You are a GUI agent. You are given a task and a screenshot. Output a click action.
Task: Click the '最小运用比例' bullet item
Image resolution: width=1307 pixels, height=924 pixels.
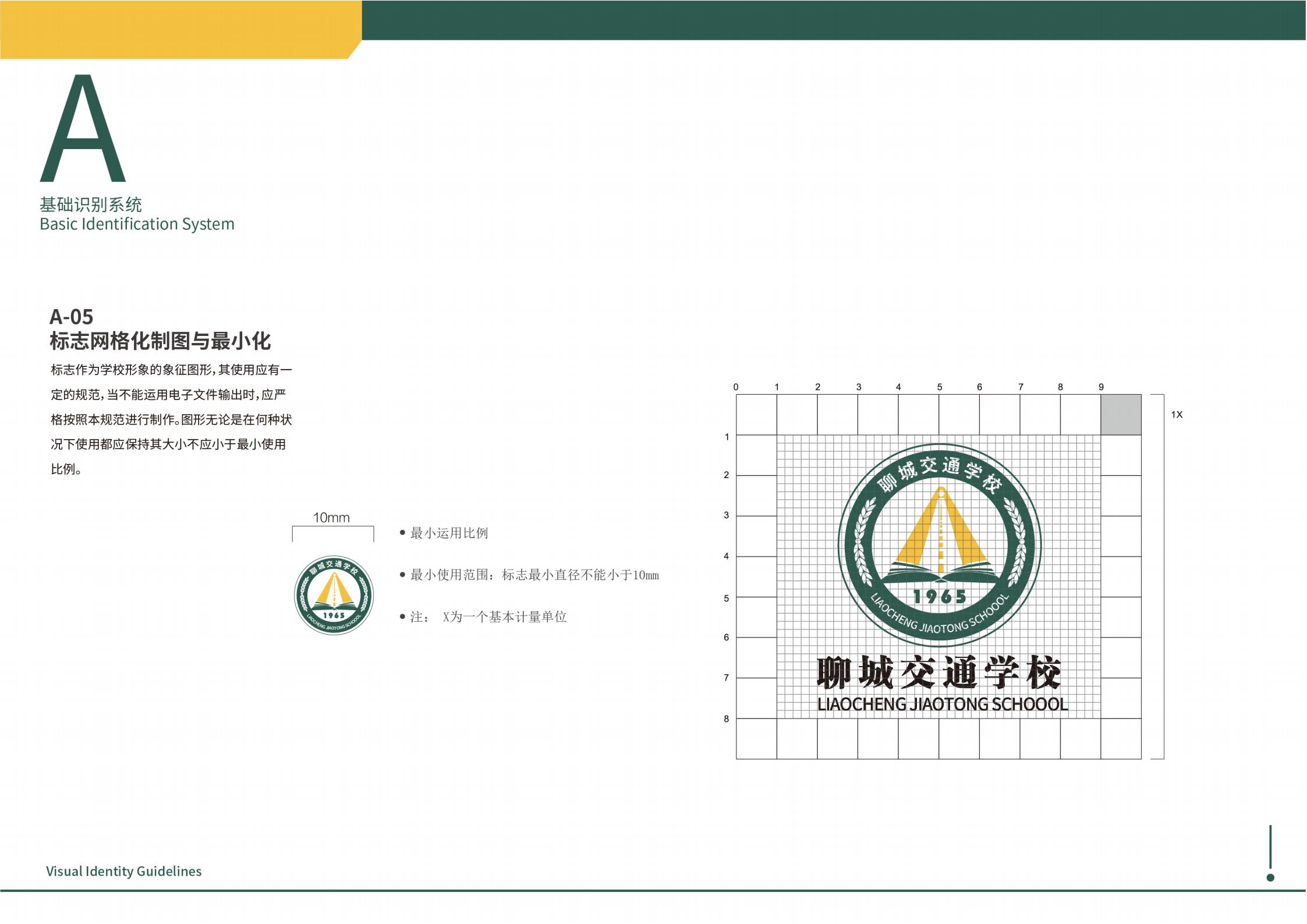(449, 533)
